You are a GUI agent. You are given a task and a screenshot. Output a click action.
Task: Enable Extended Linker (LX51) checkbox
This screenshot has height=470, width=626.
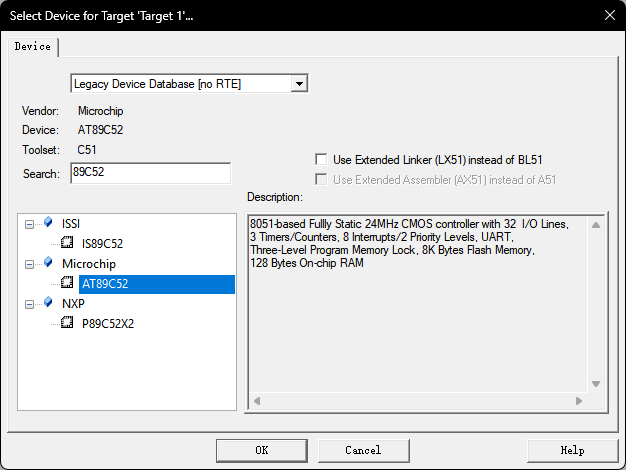pyautogui.click(x=321, y=159)
